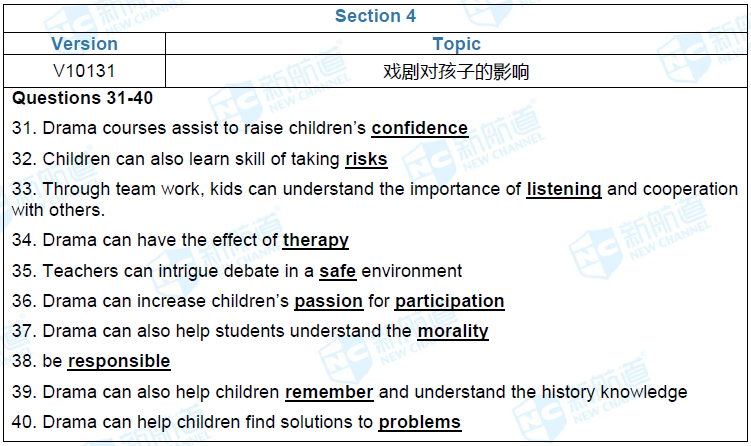
Task: Click the 'Version' column header
Action: point(84,44)
